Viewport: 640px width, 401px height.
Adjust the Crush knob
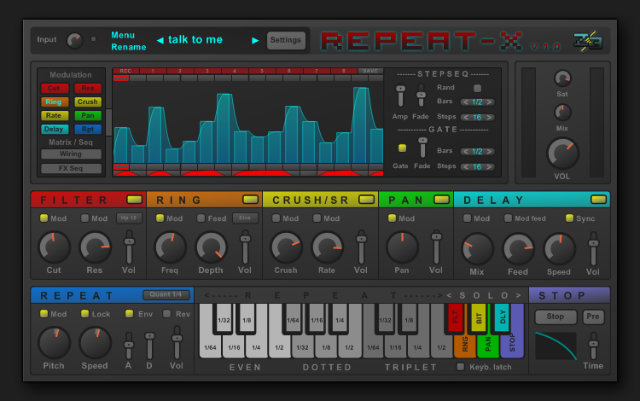pyautogui.click(x=286, y=247)
